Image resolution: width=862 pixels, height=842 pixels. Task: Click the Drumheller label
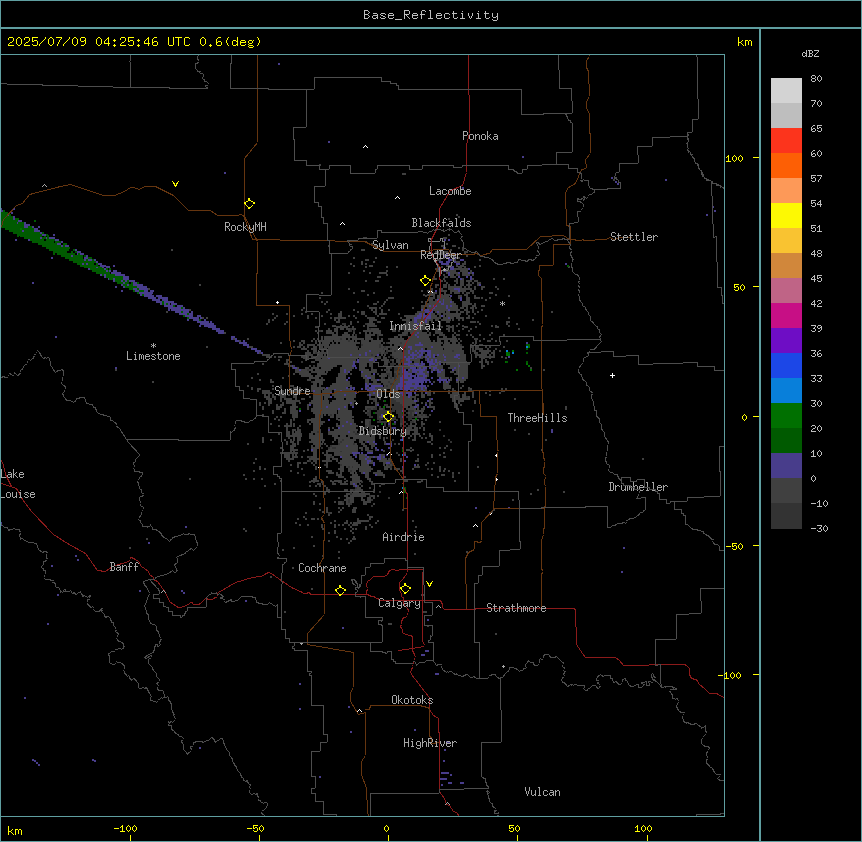[638, 487]
